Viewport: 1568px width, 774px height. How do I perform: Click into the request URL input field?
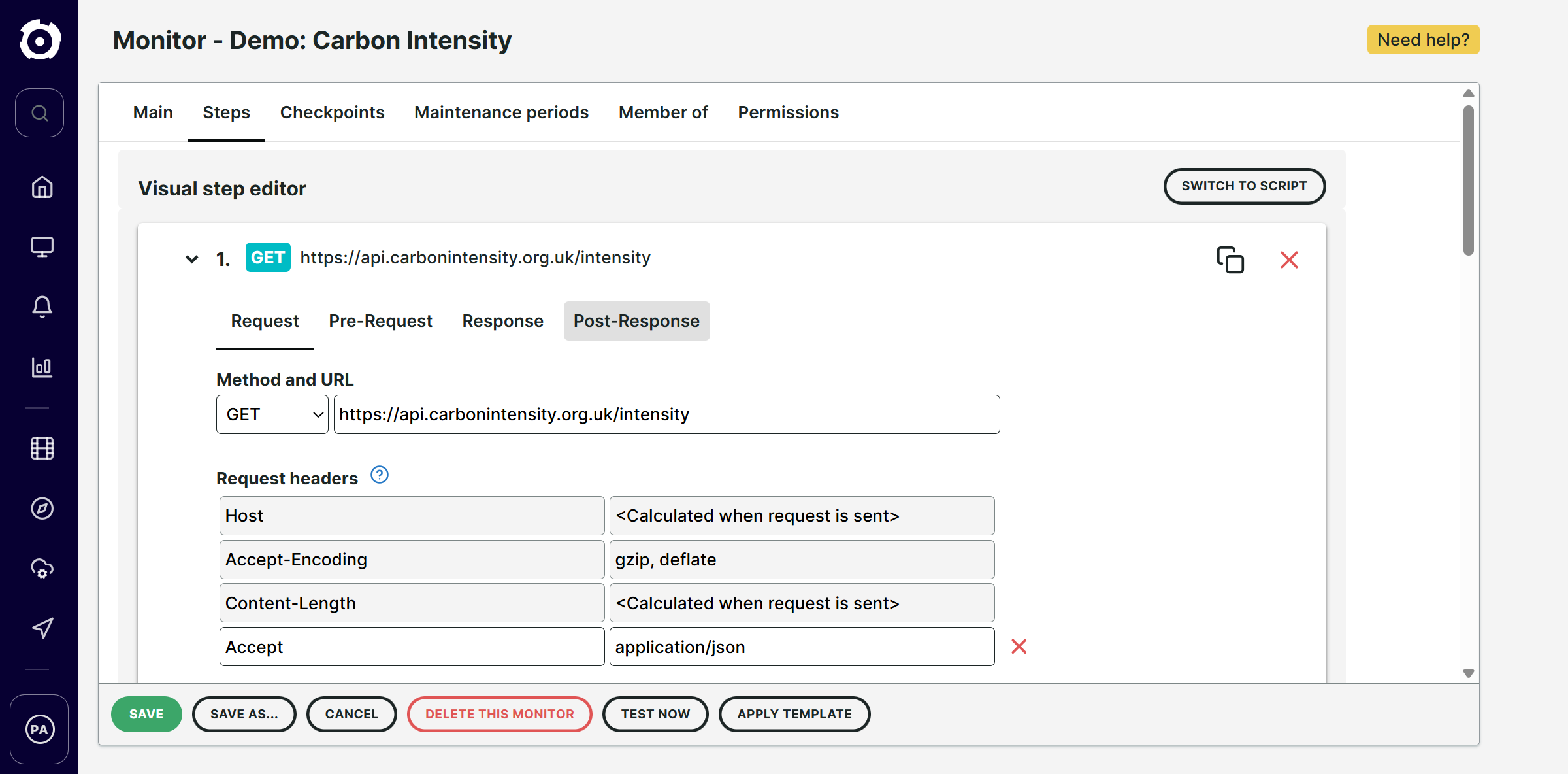click(666, 414)
